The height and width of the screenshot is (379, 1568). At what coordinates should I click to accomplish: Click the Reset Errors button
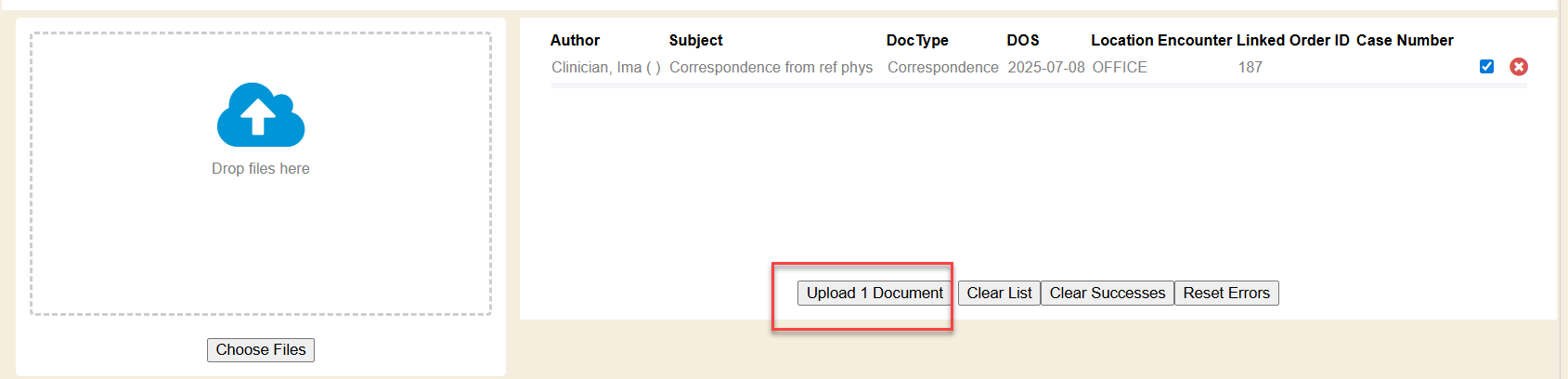point(1225,294)
